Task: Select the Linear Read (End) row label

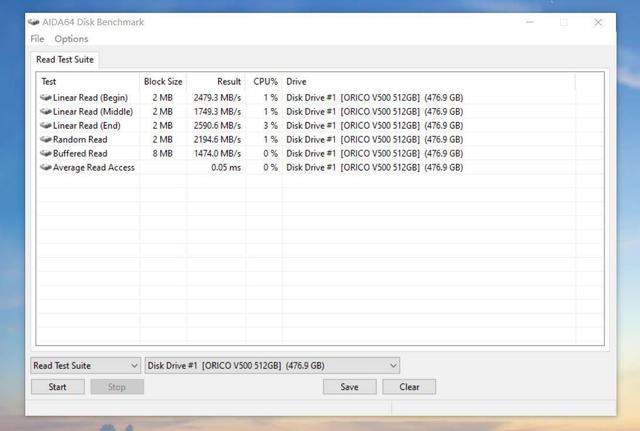Action: [x=87, y=125]
